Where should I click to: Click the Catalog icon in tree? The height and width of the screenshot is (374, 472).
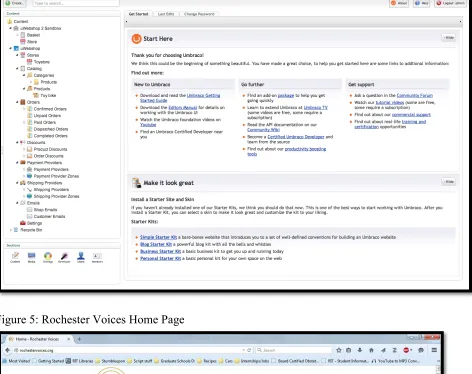click(x=23, y=68)
